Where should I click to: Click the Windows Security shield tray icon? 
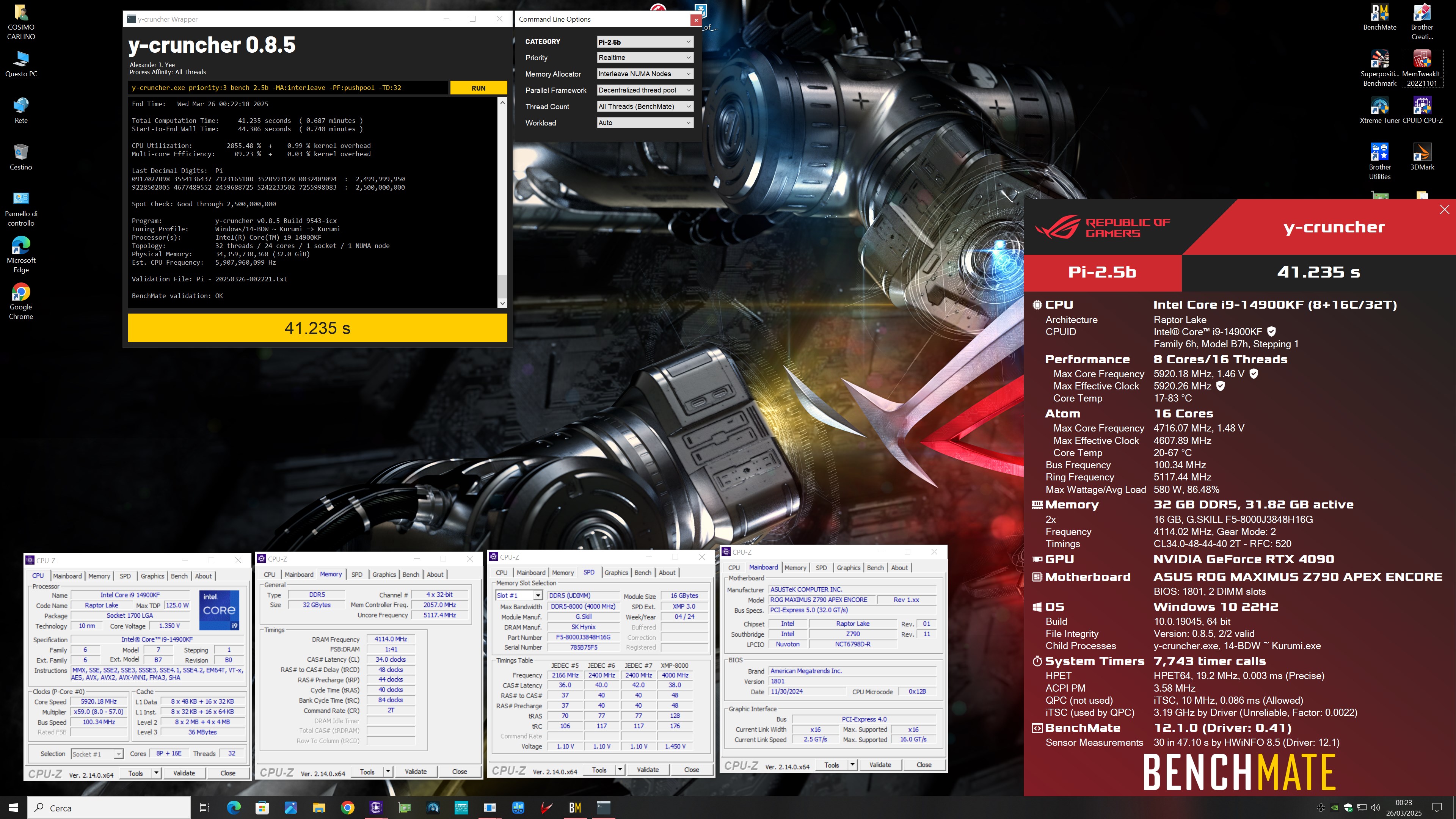[x=1348, y=808]
